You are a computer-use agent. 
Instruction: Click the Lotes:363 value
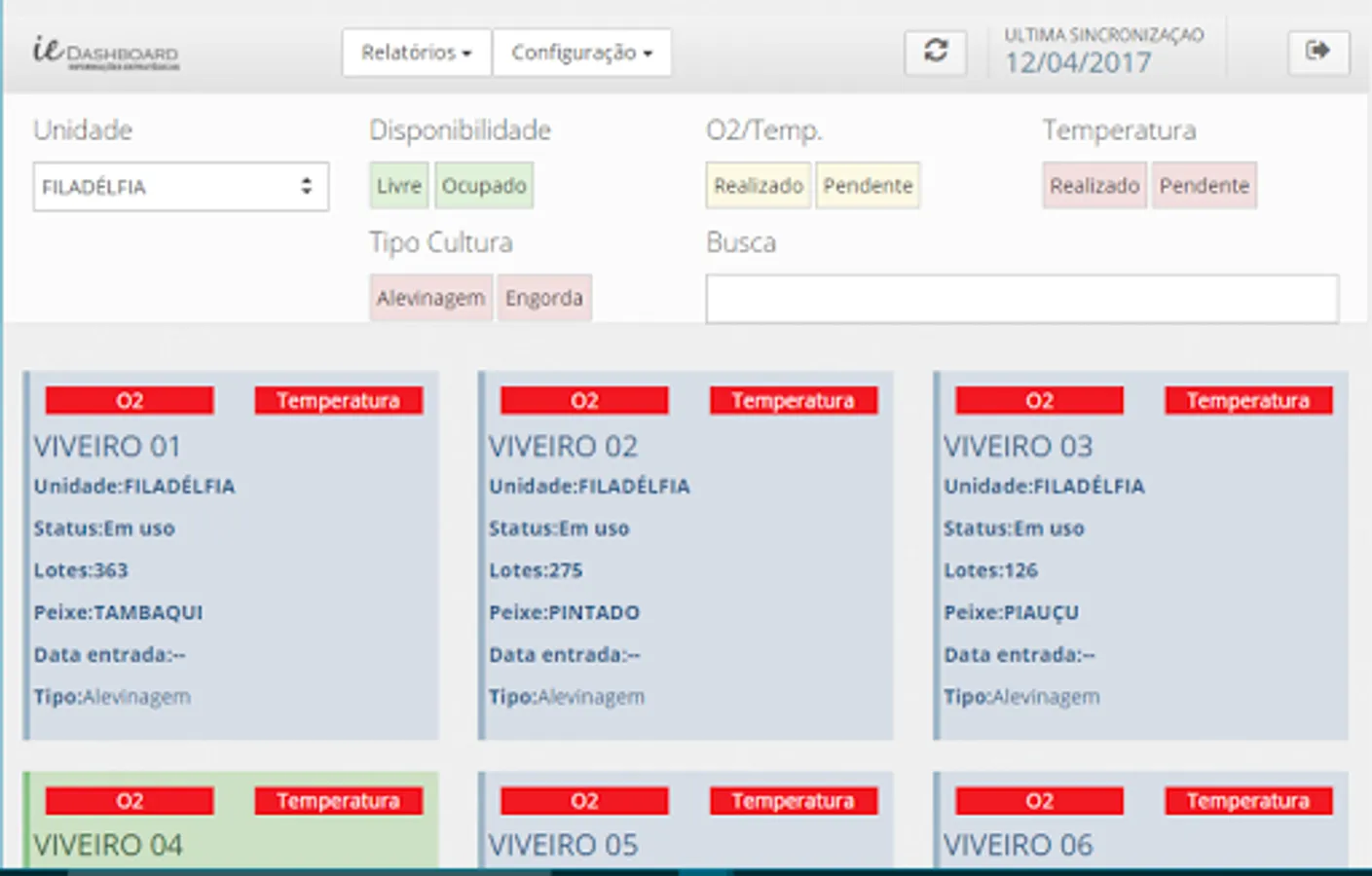[81, 571]
